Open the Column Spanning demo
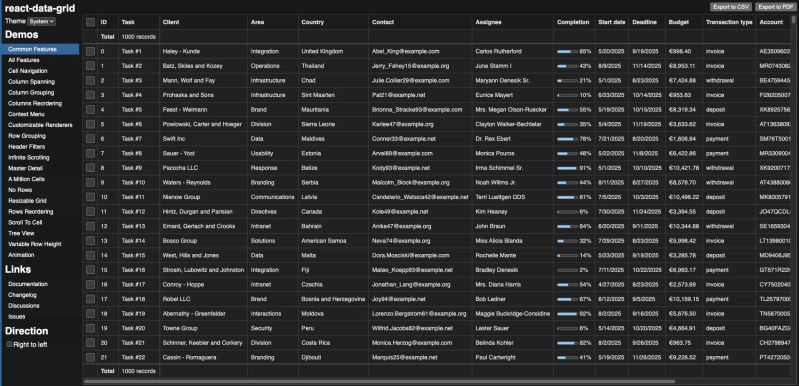This screenshot has width=799, height=386. coord(41,81)
